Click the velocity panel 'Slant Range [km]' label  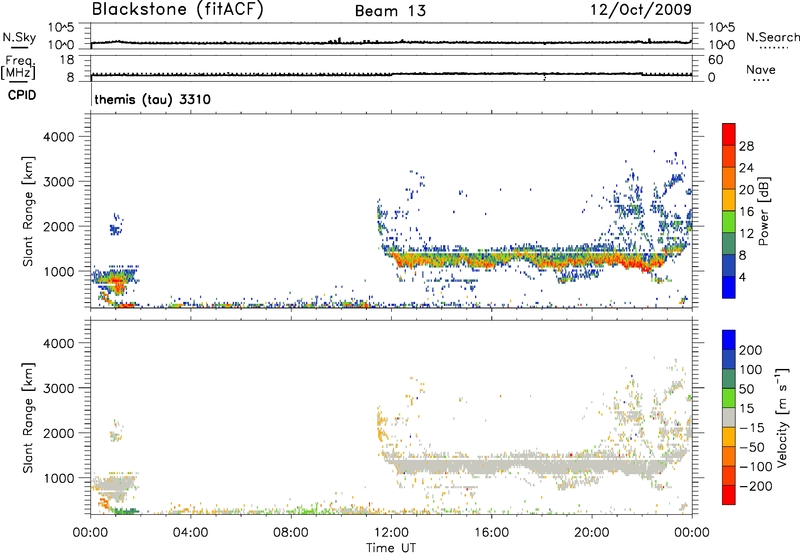coord(28,418)
